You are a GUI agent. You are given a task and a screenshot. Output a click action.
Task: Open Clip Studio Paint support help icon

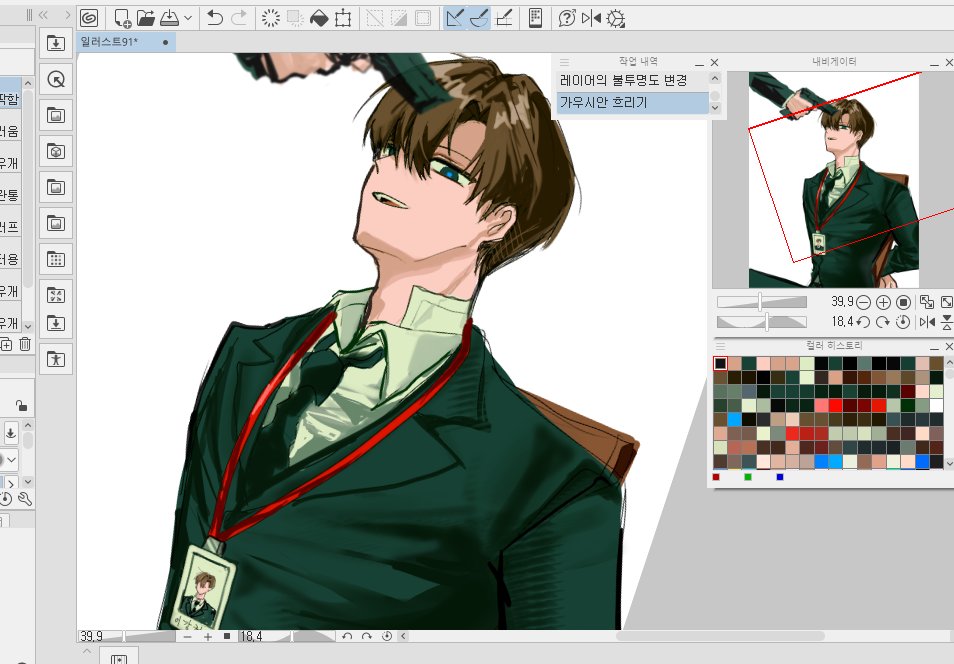566,18
